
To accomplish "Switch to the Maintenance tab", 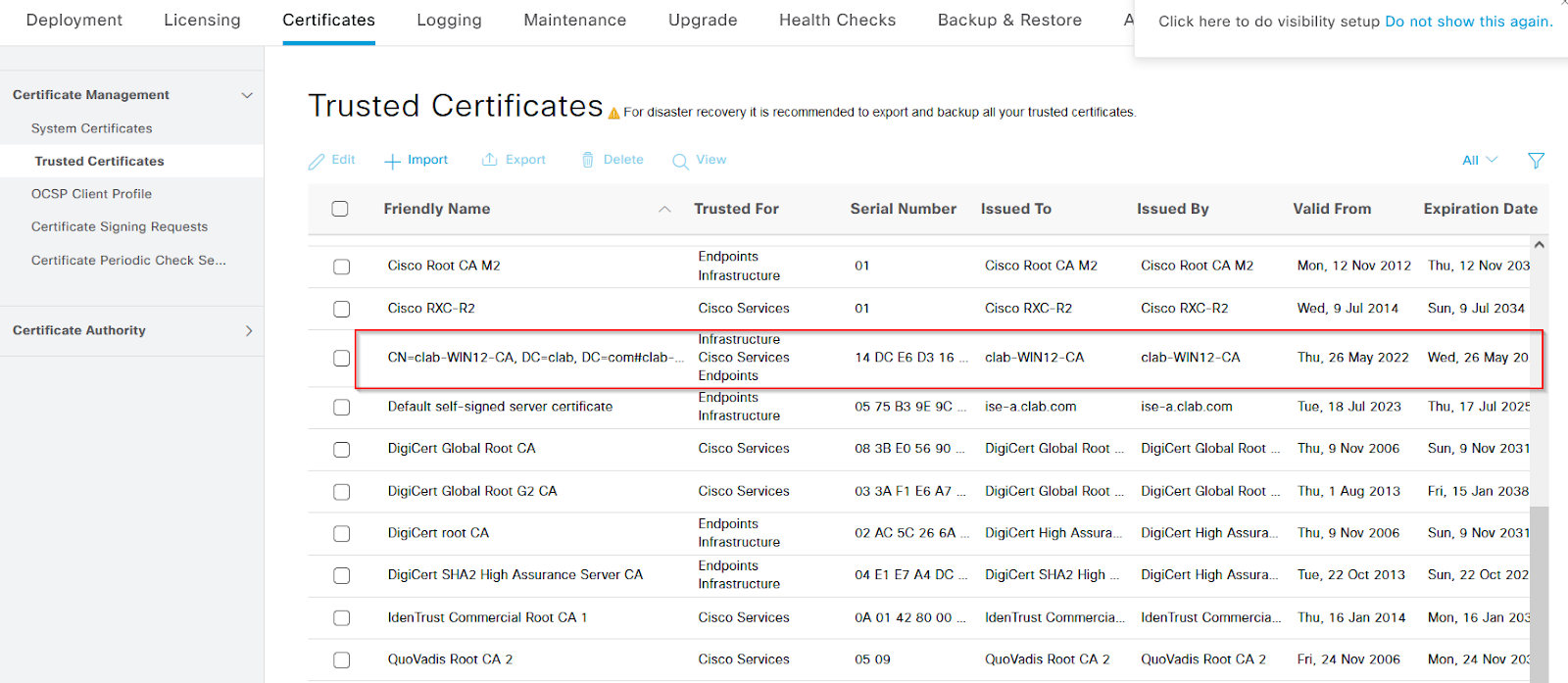I will pos(575,20).
